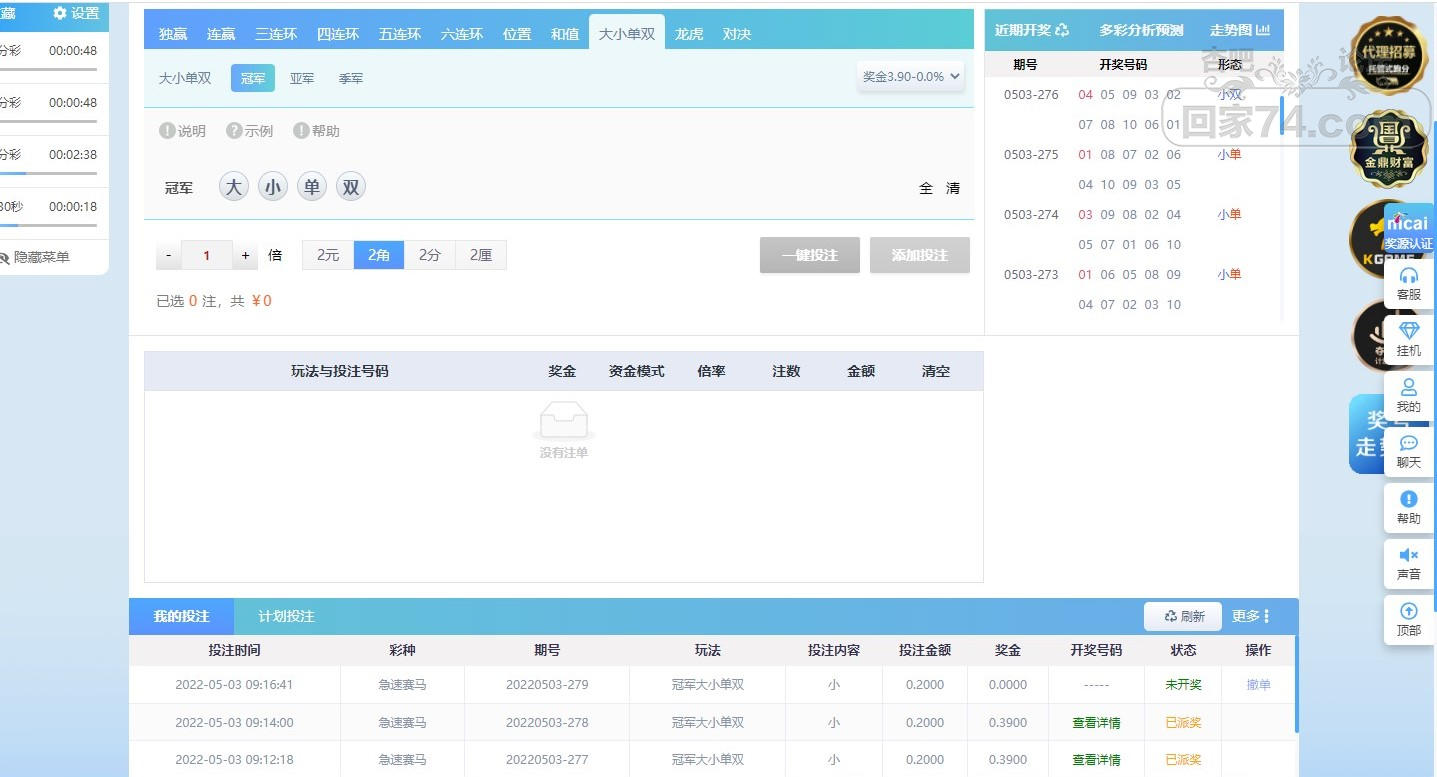Open 我的投注 tab

click(181, 616)
